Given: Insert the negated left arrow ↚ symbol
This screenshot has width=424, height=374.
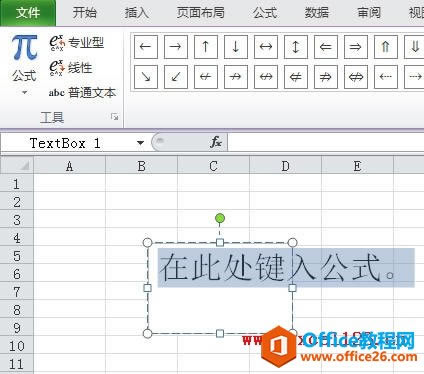Looking at the screenshot, I should [x=206, y=77].
